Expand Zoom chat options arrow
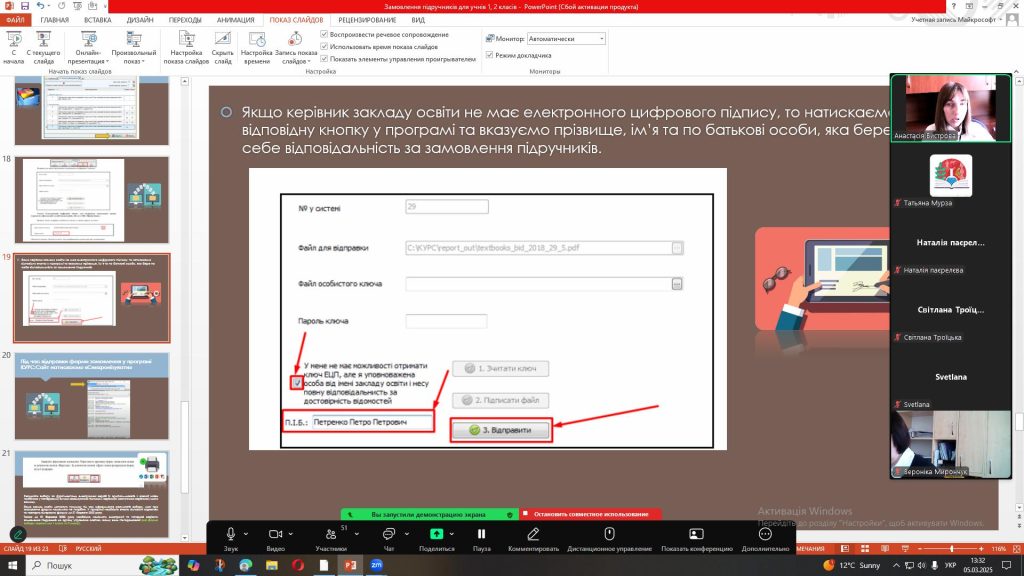This screenshot has width=1024, height=576. 406,534
